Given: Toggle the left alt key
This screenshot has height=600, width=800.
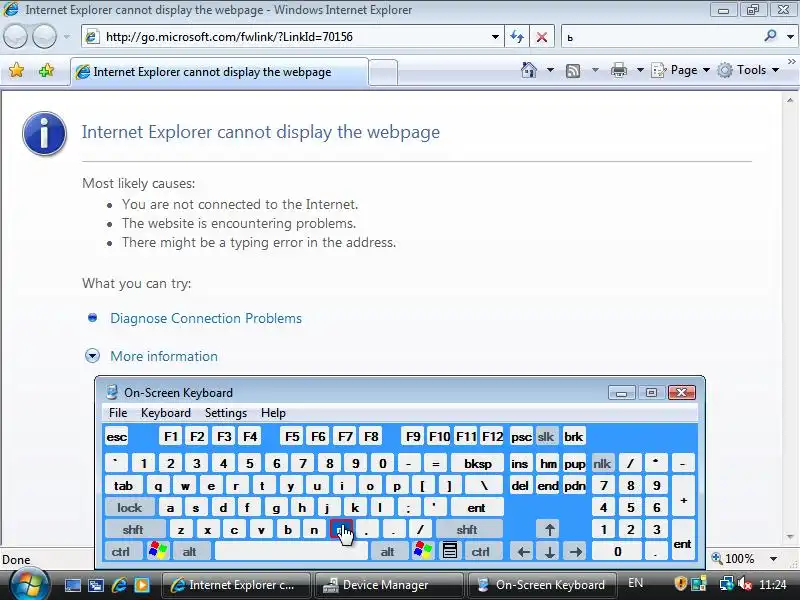Looking at the screenshot, I should coord(190,552).
